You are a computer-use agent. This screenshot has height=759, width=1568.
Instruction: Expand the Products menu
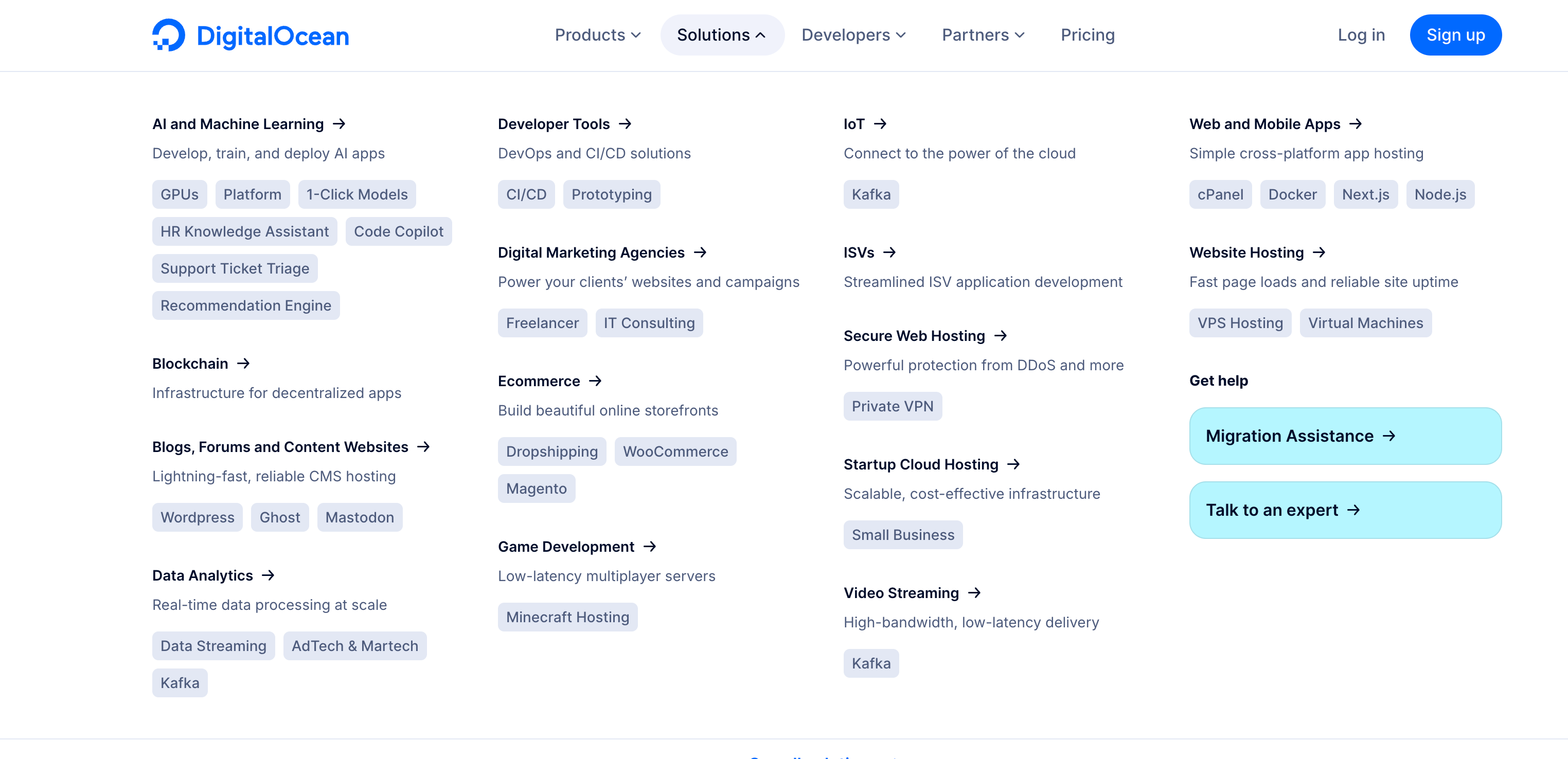(598, 34)
